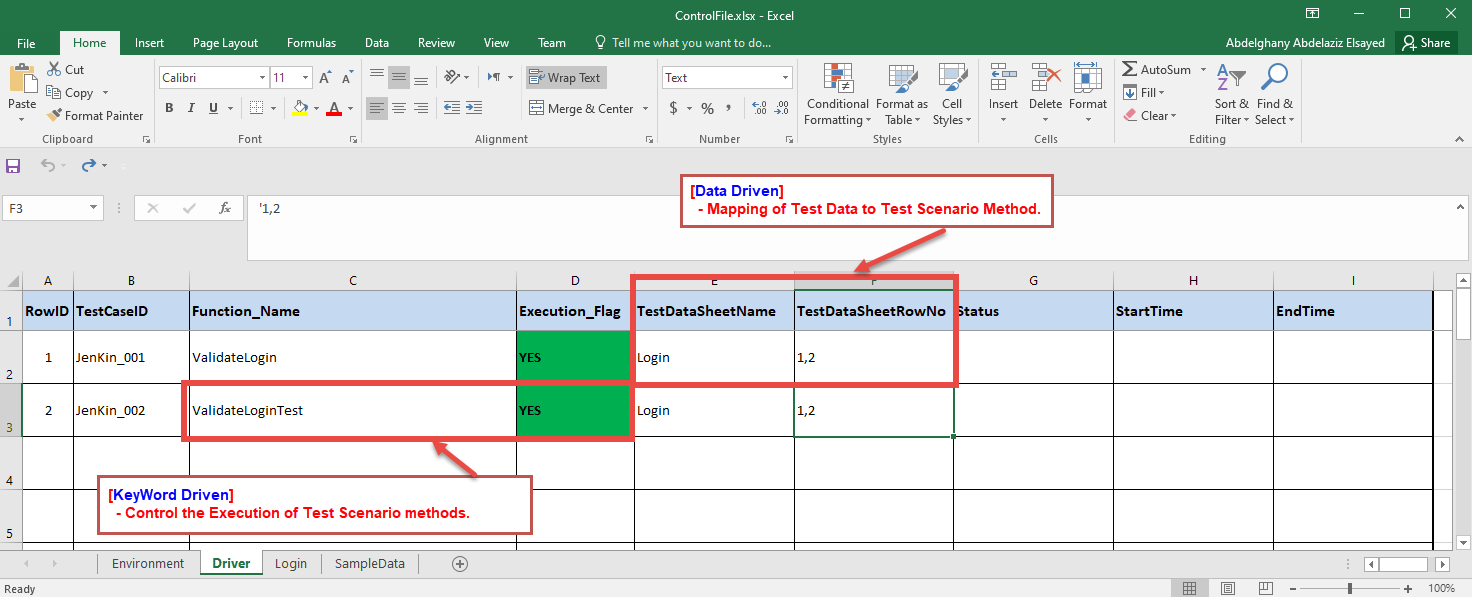Adjust the zoom slider

pos(1350,589)
